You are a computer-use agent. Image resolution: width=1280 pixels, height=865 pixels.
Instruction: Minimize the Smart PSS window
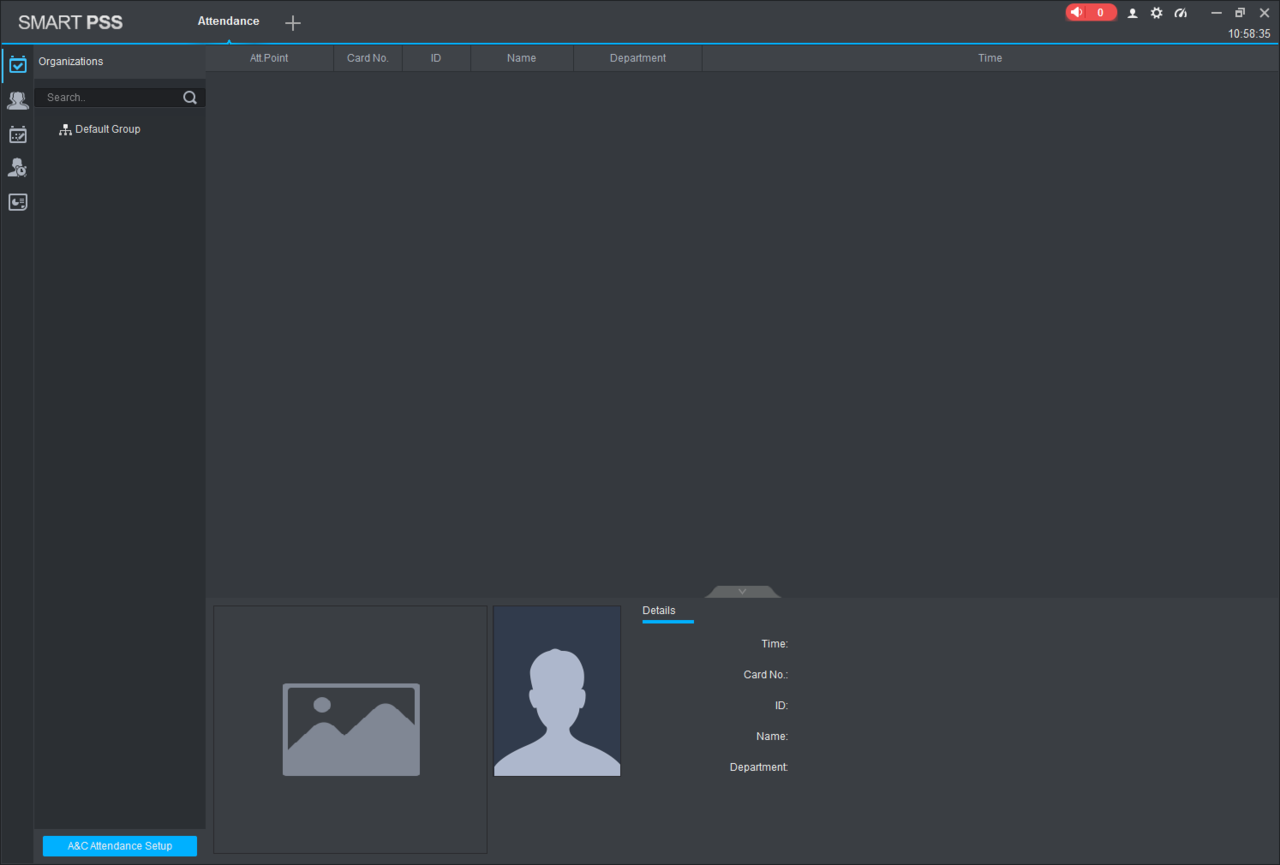tap(1216, 13)
